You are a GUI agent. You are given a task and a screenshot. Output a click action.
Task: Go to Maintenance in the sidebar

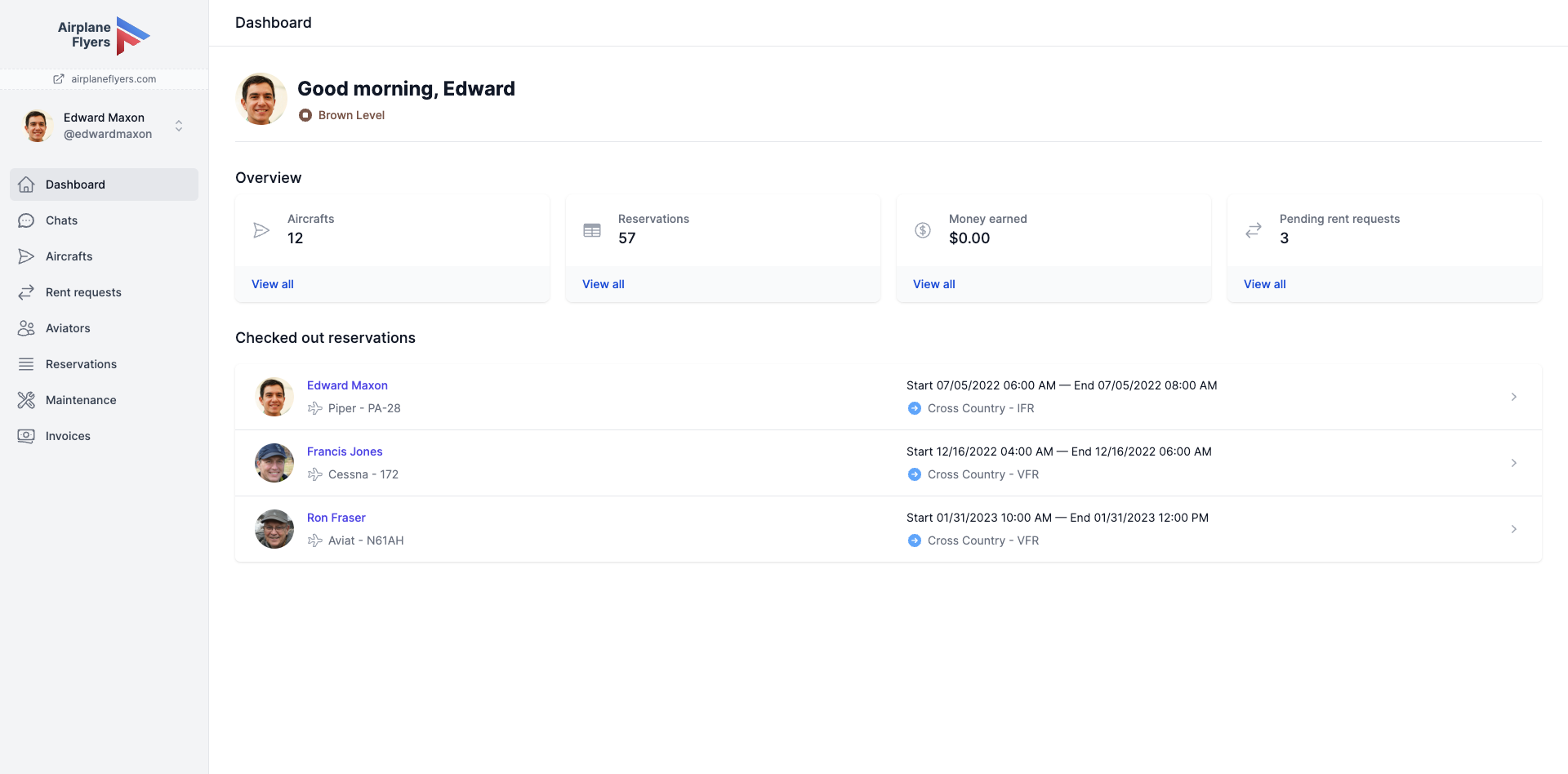[x=81, y=400]
